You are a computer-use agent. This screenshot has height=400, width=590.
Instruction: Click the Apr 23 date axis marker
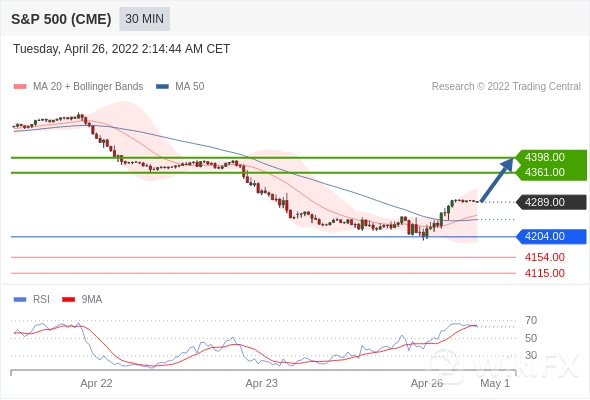[x=262, y=383]
